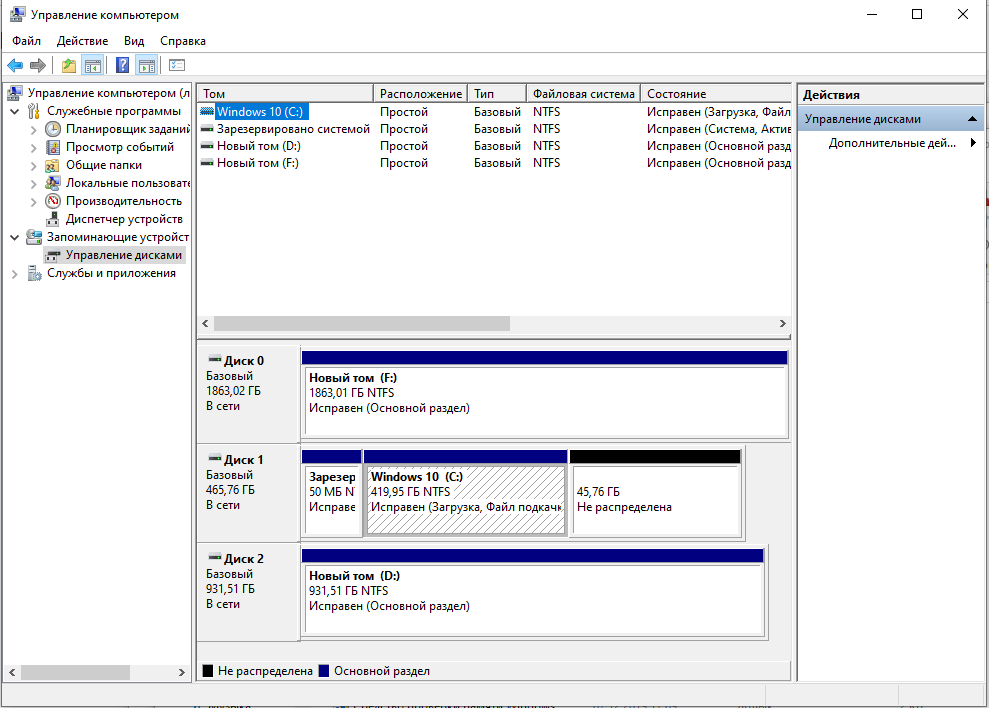Select Диспетчер устройств in the tree

123,219
